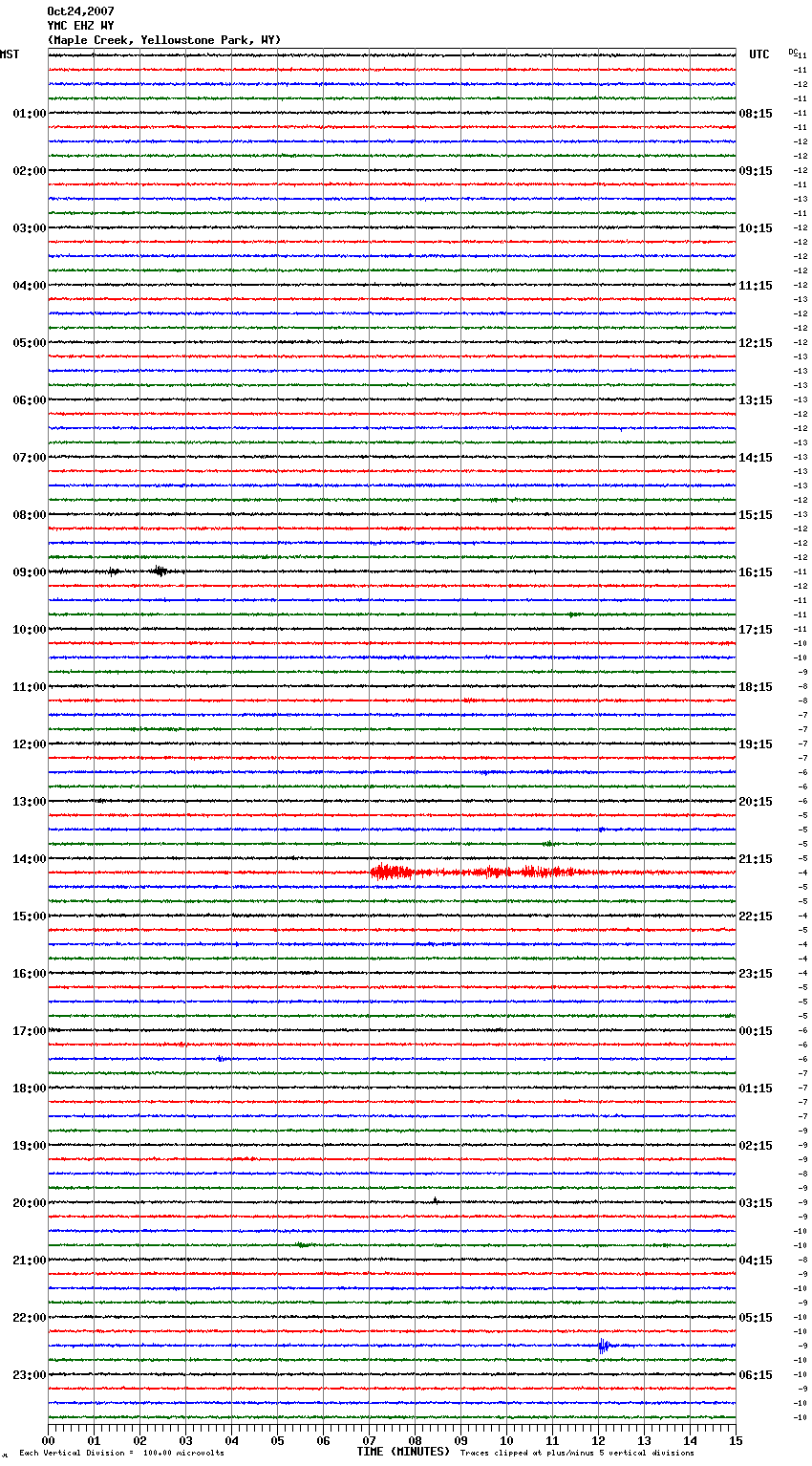Viewport: 812px width, 1466px height.
Task: Select the 05:00 MST time label
Action: click(30, 343)
